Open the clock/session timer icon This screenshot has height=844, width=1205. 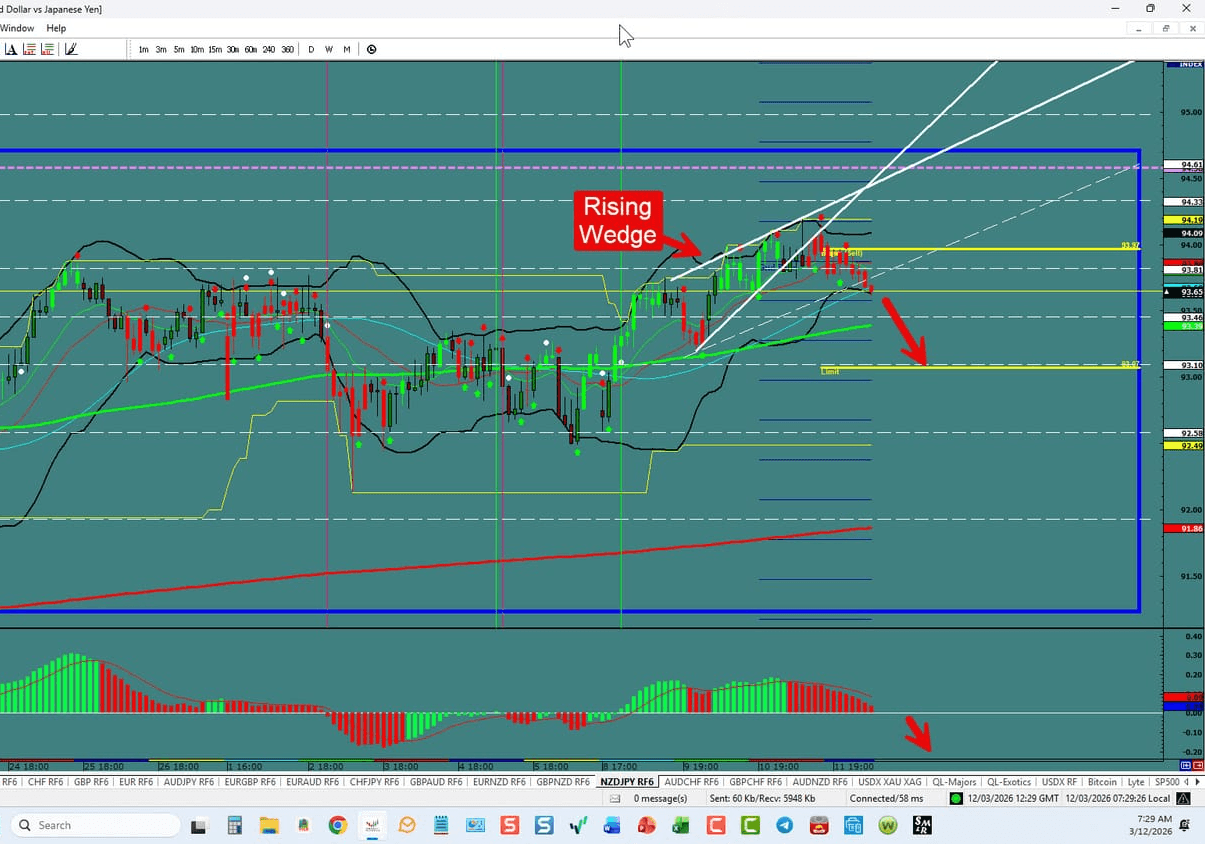[371, 49]
